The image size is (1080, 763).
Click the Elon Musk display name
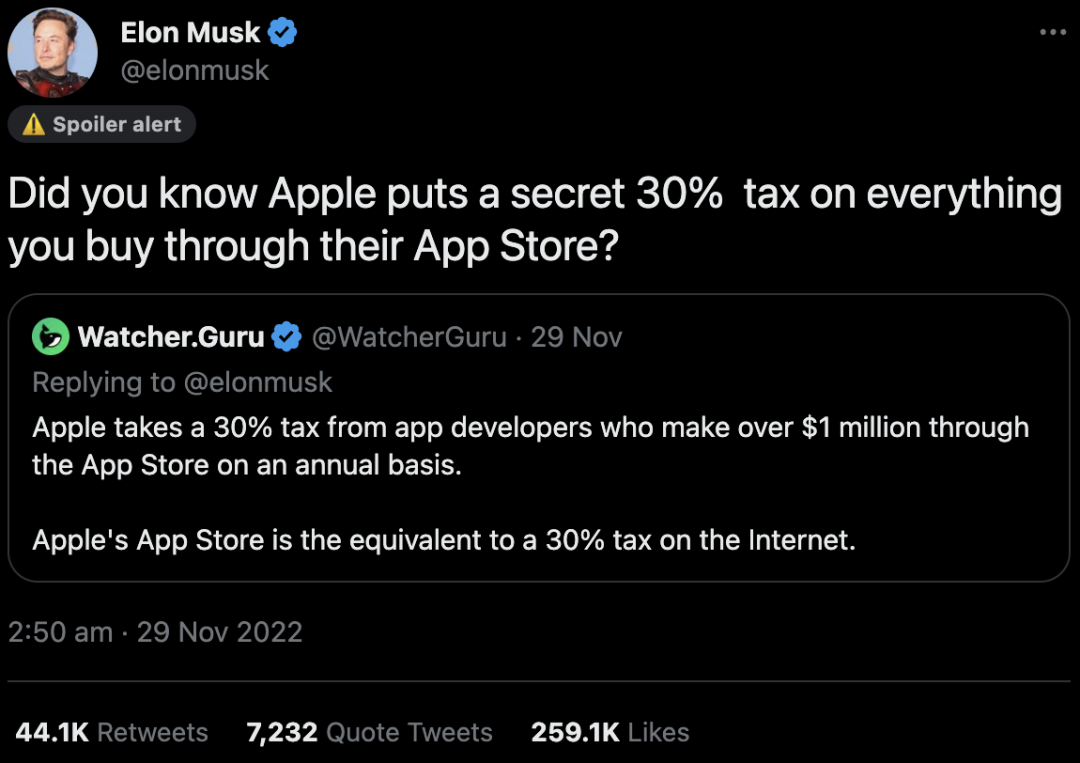click(190, 33)
